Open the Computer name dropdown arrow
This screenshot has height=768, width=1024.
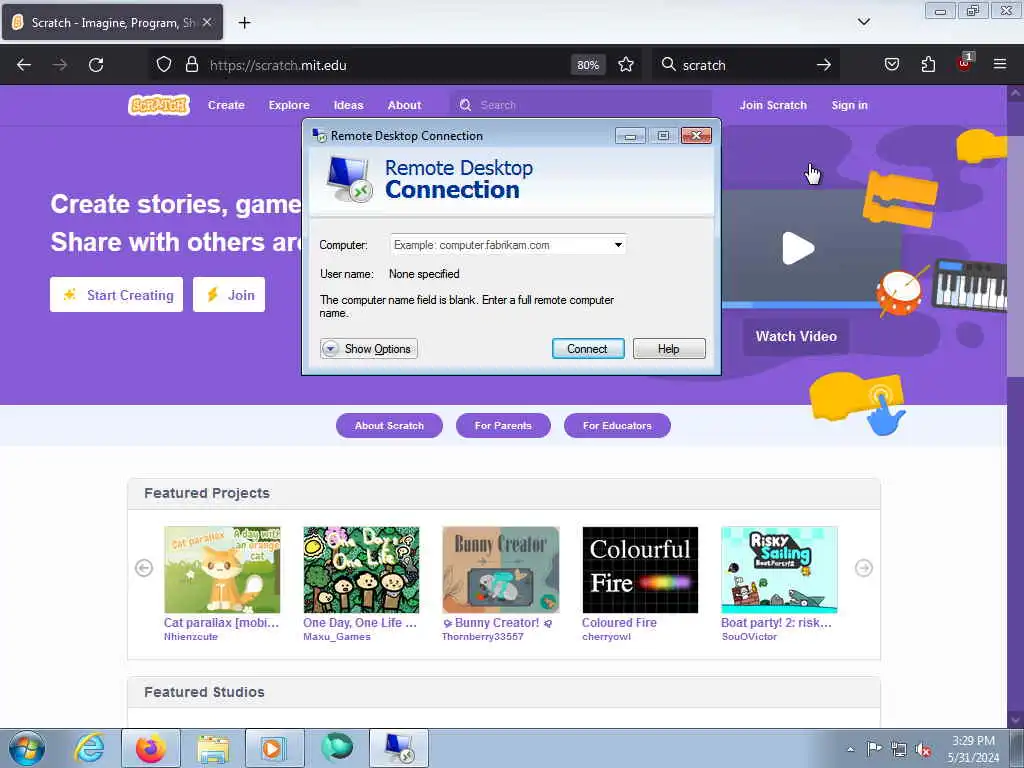click(618, 245)
